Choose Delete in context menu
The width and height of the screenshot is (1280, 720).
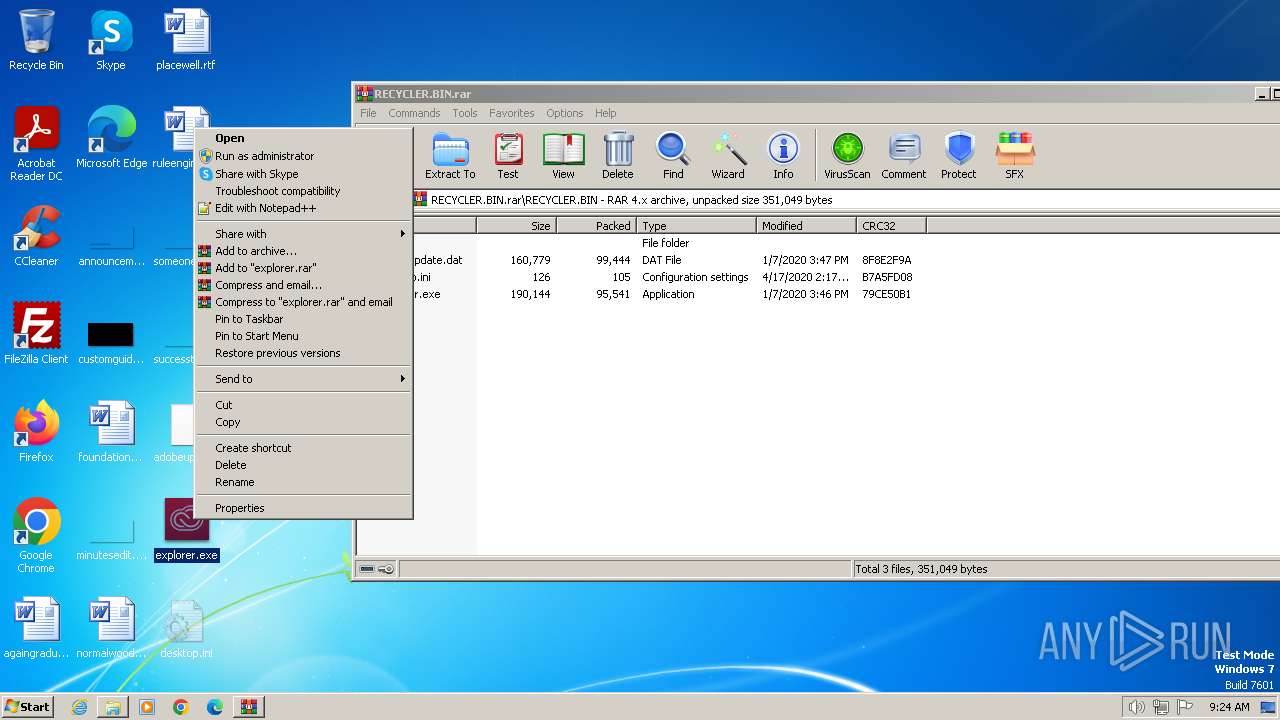coord(303,465)
